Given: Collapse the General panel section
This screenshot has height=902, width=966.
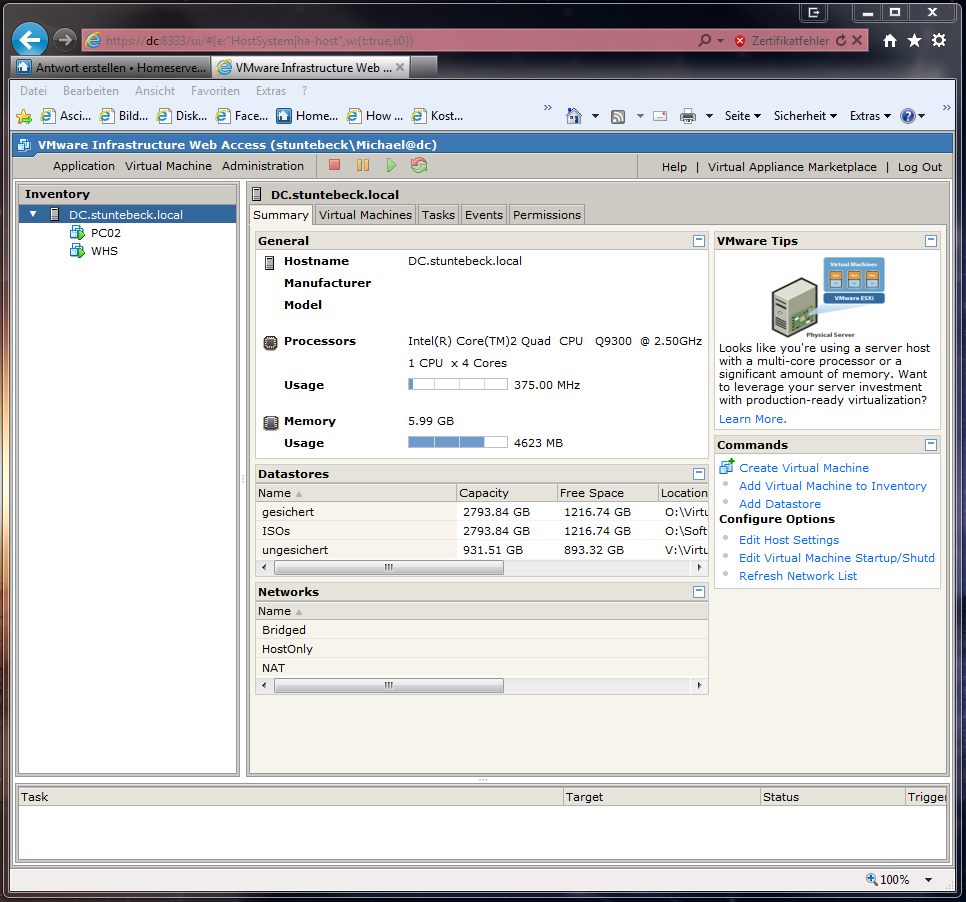Looking at the screenshot, I should click(x=699, y=241).
